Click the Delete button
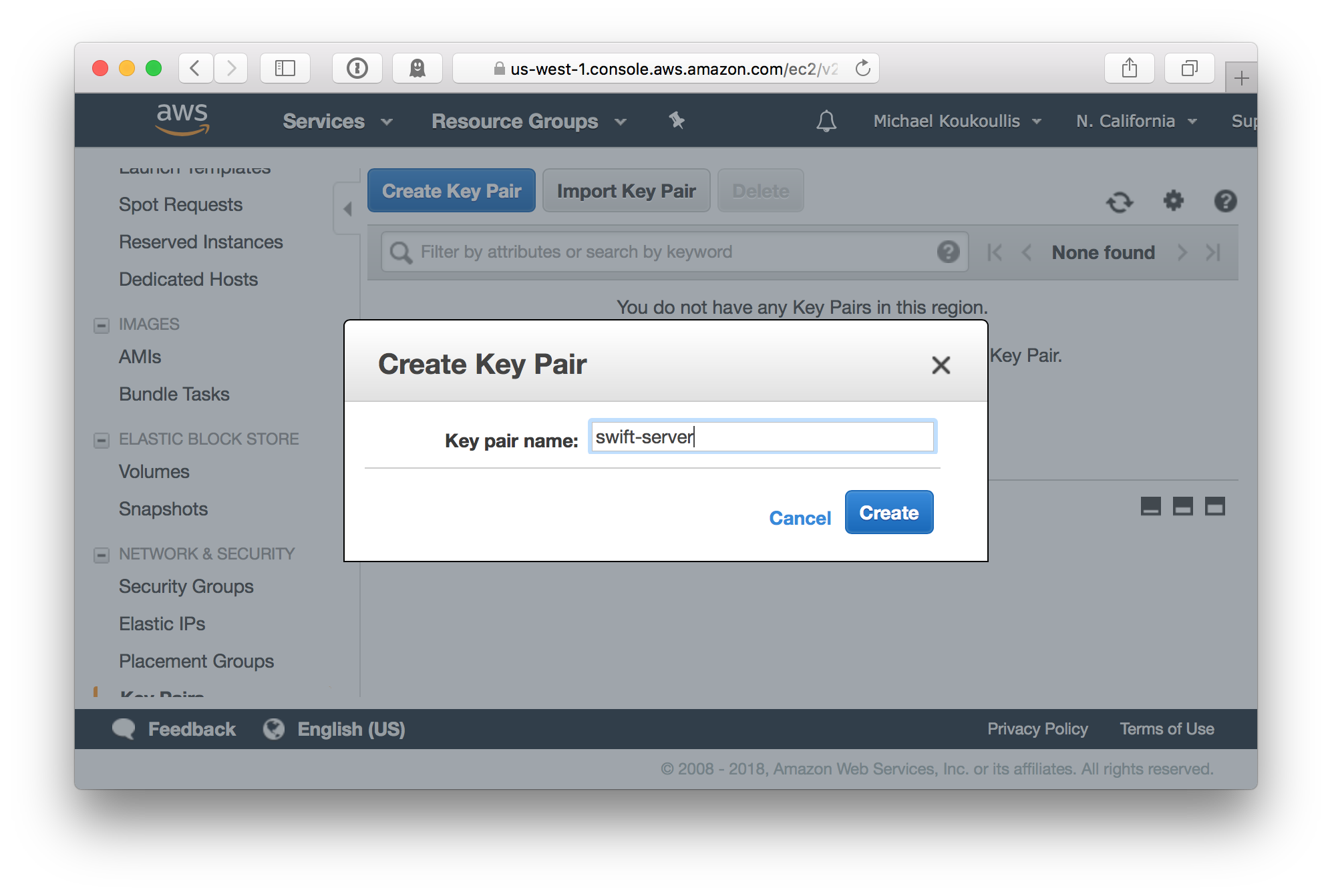1332x896 pixels. [761, 191]
